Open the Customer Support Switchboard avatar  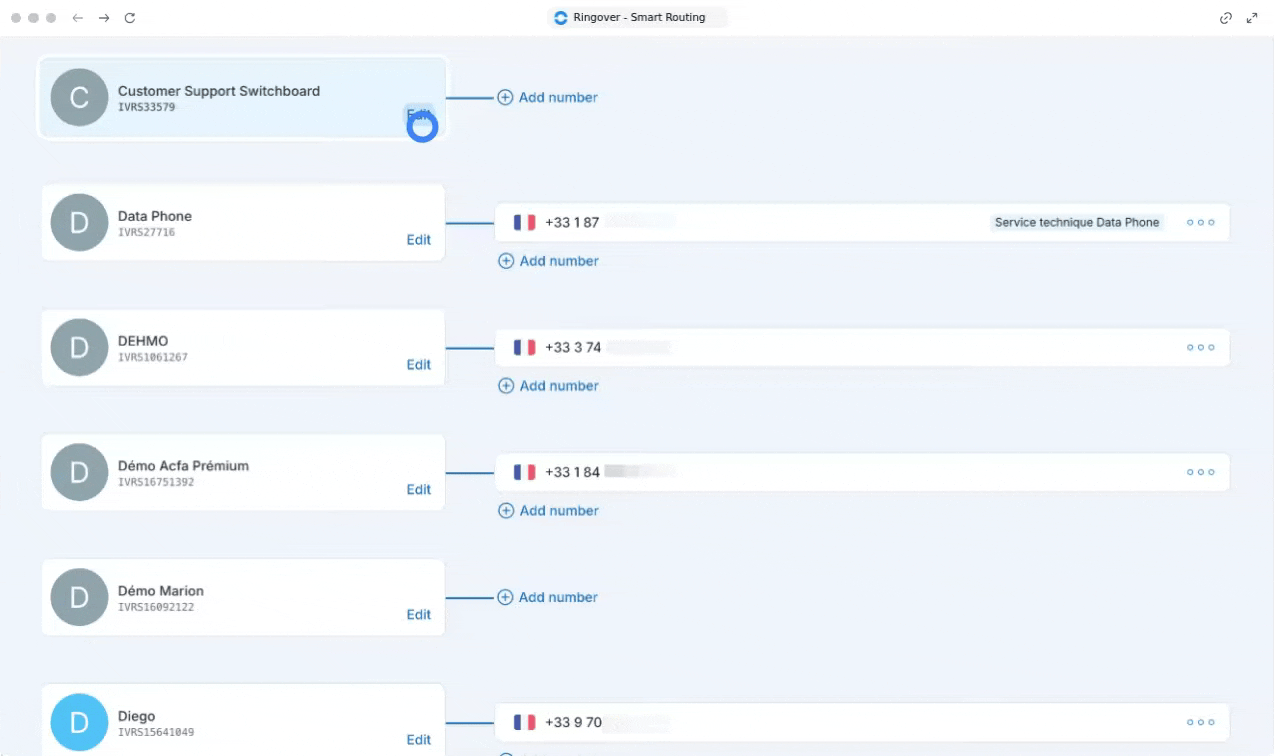click(79, 97)
